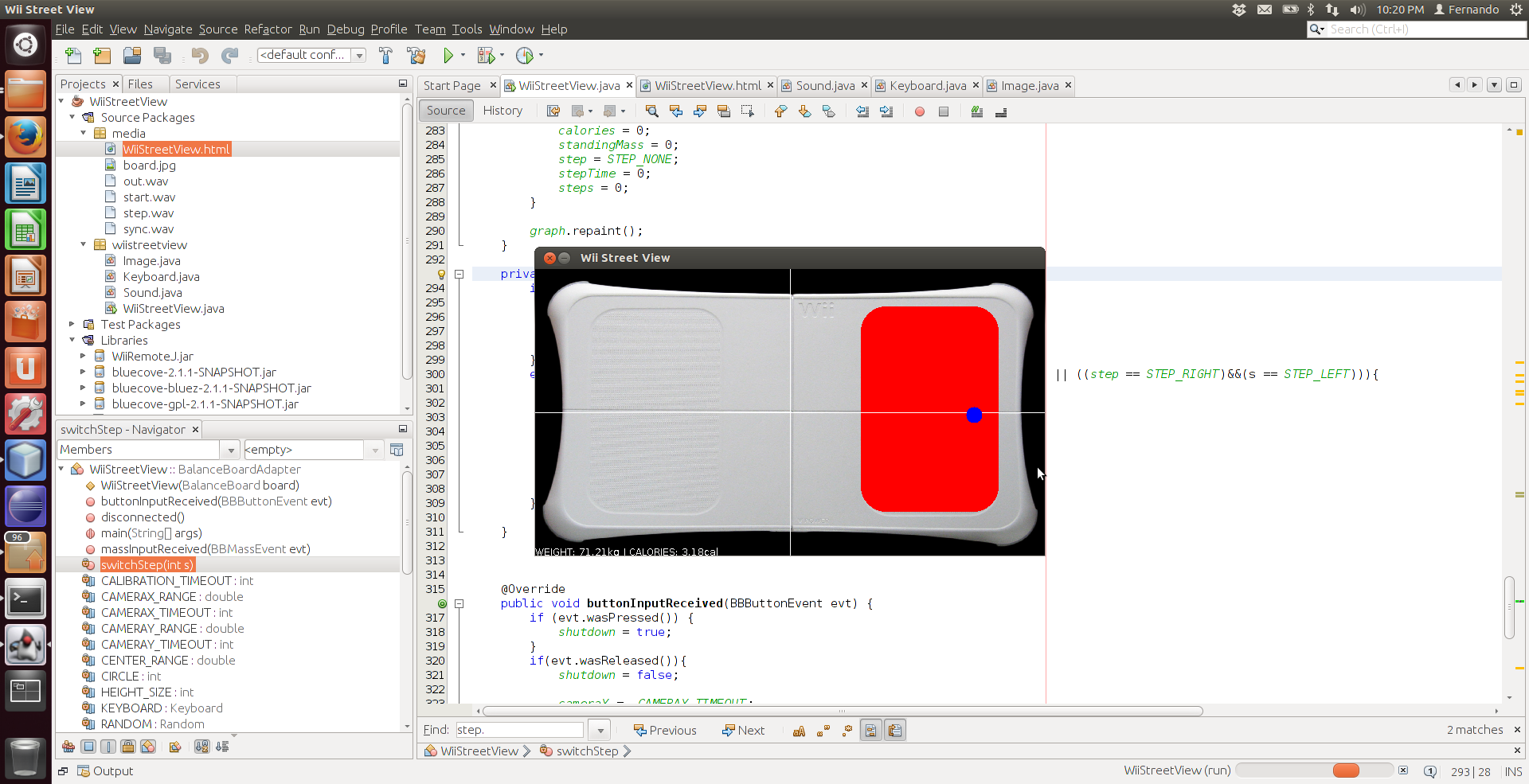Click the Previous button in Find bar
1529x784 pixels.
pyautogui.click(x=665, y=731)
